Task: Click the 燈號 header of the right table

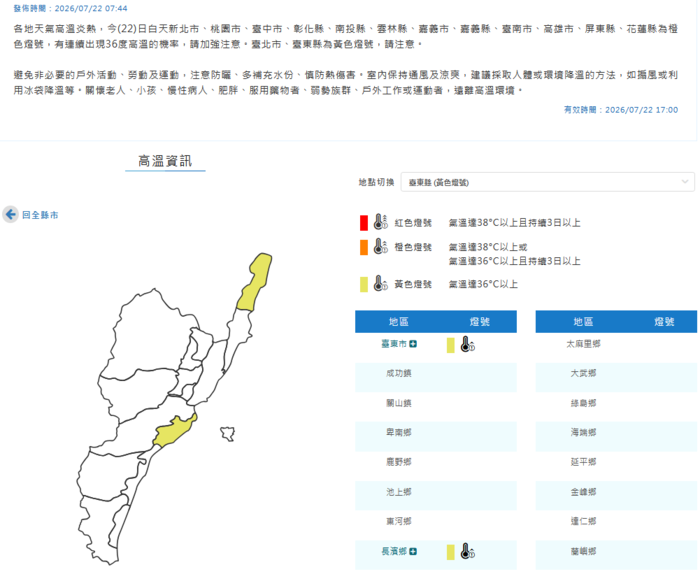Action: coord(664,322)
